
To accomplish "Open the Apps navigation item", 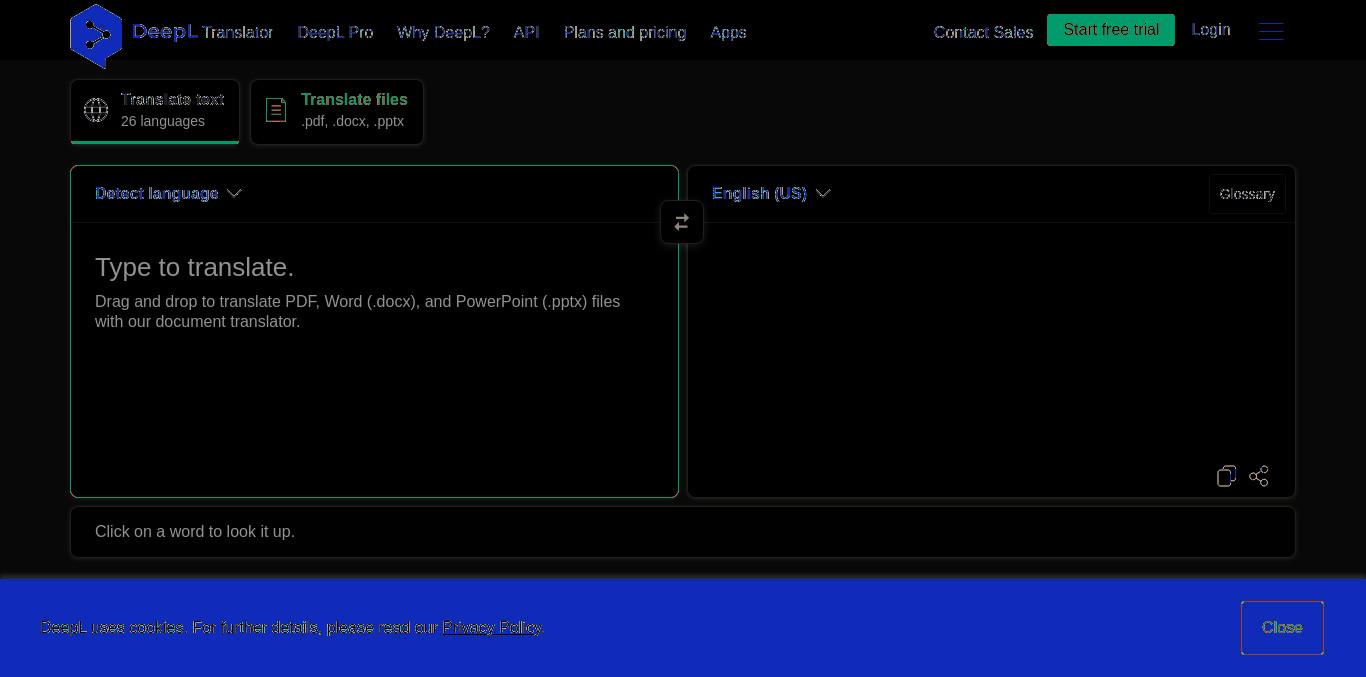I will pyautogui.click(x=728, y=32).
